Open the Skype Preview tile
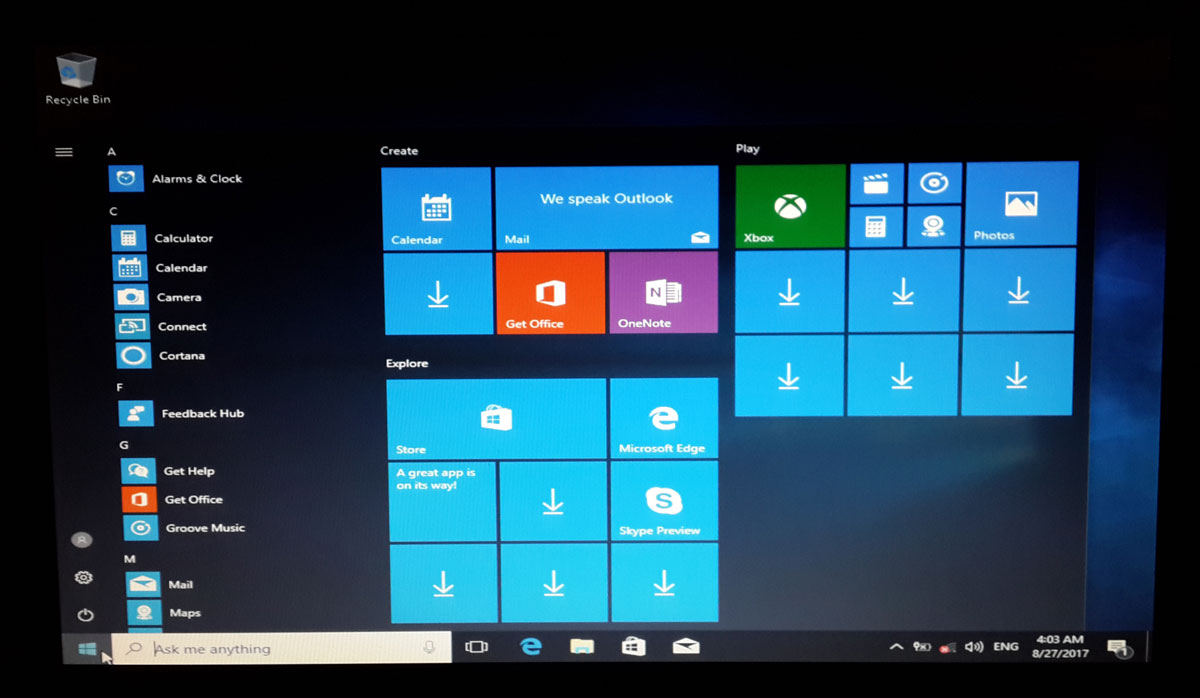This screenshot has width=1200, height=698. coord(664,500)
